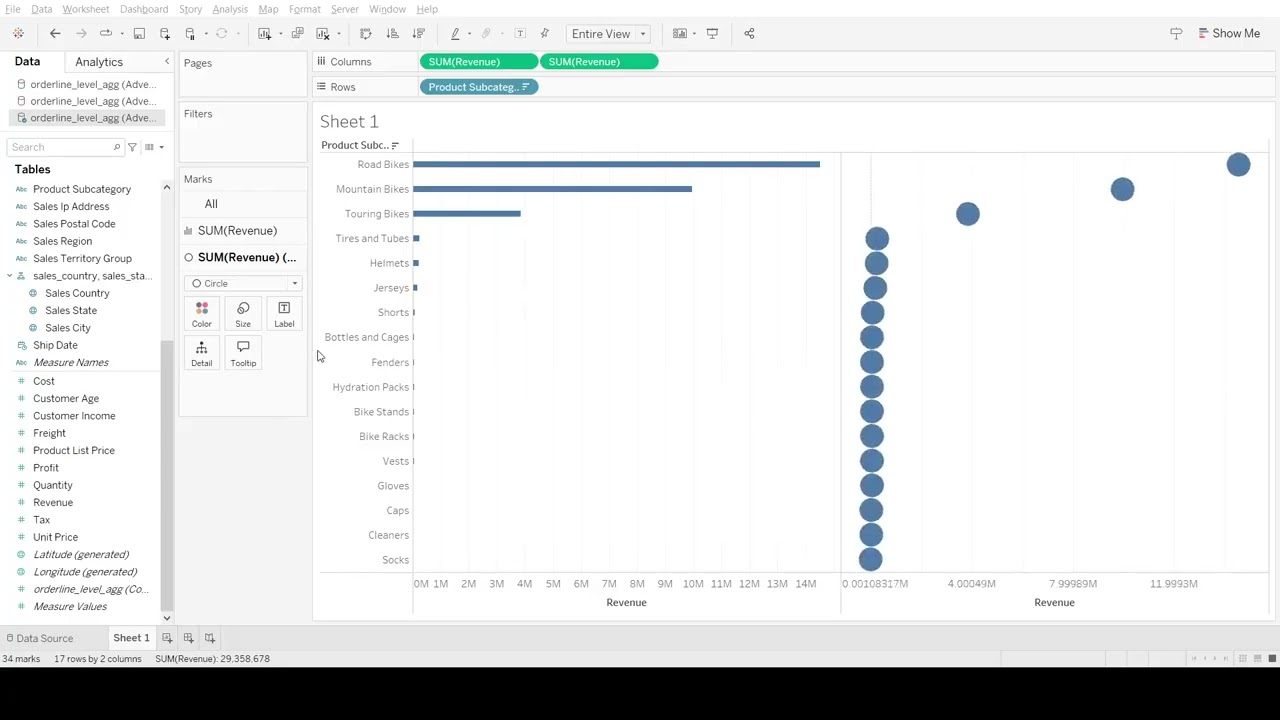Open the Data Guide icon near Show Me
Image resolution: width=1280 pixels, height=720 pixels.
pos(1176,34)
